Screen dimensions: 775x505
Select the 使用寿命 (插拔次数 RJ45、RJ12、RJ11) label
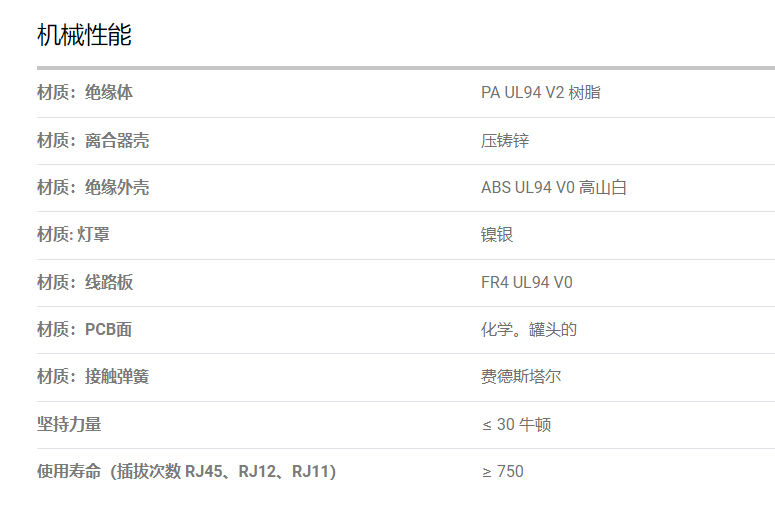pyautogui.click(x=186, y=471)
